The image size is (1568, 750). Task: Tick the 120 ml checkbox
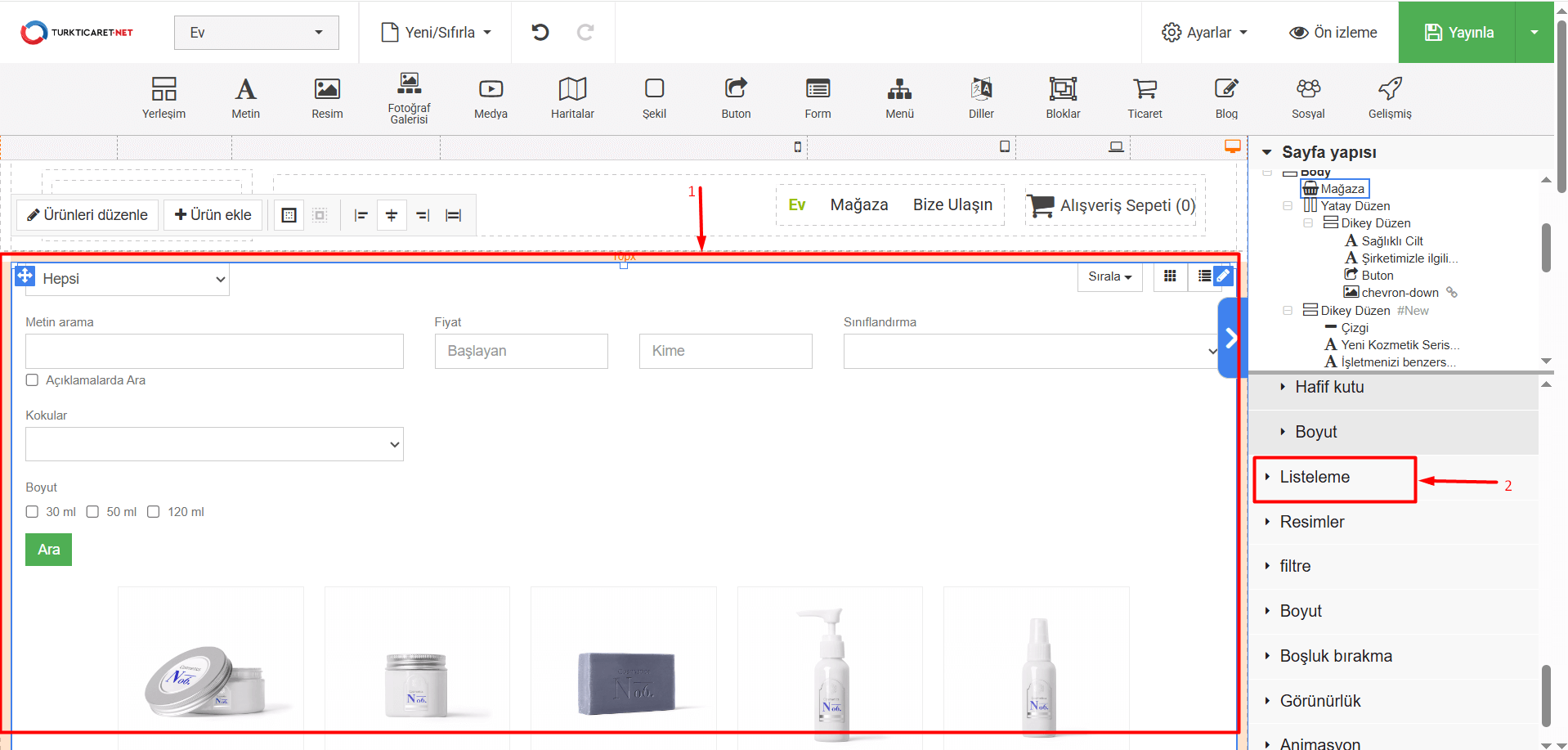[x=154, y=512]
